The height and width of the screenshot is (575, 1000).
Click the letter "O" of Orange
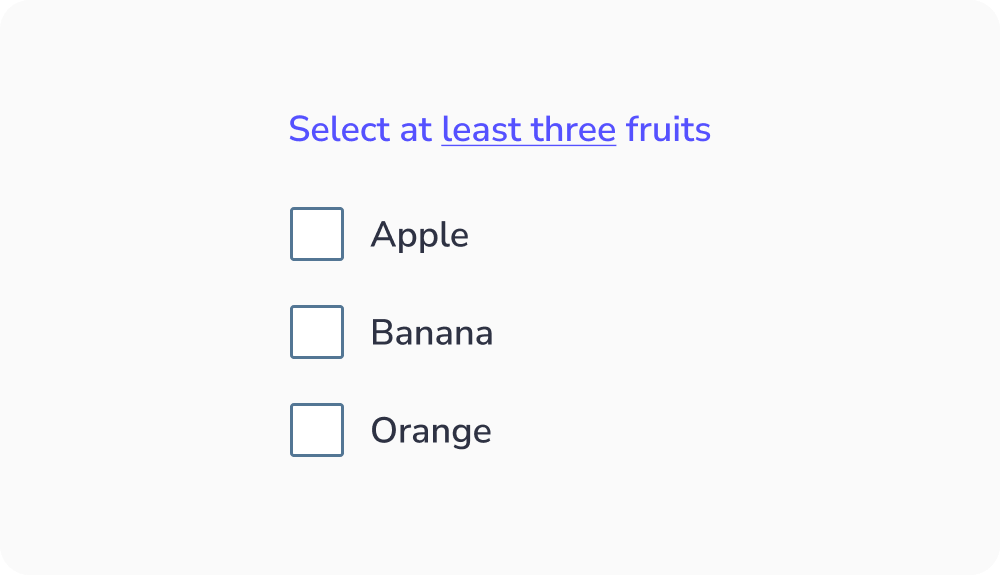(x=383, y=431)
